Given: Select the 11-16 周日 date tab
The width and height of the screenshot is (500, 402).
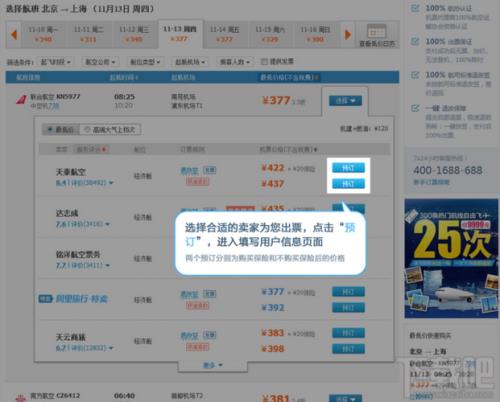Looking at the screenshot, I should tap(315, 34).
